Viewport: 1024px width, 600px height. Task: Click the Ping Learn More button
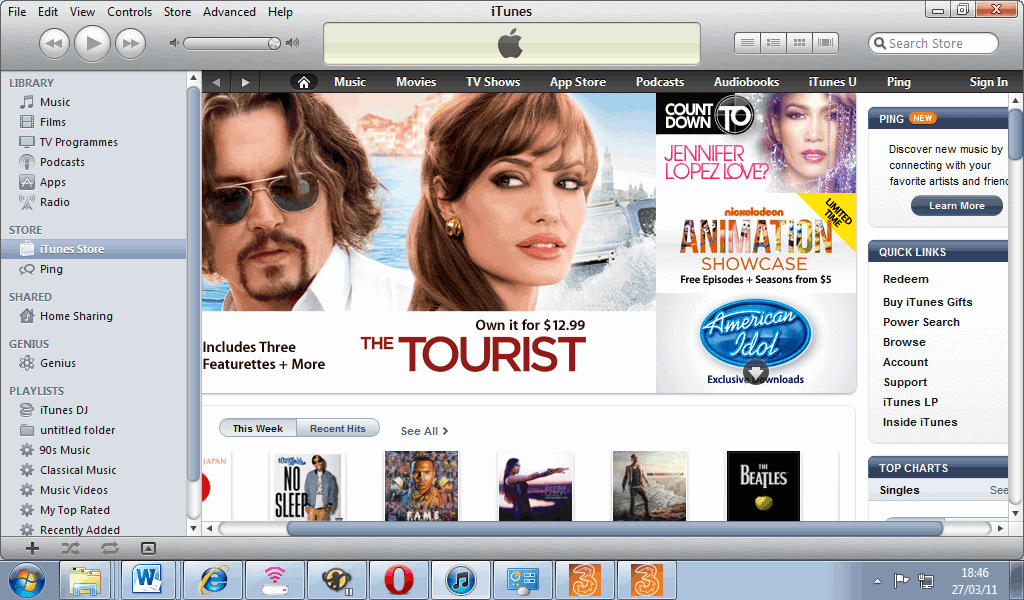pos(957,206)
